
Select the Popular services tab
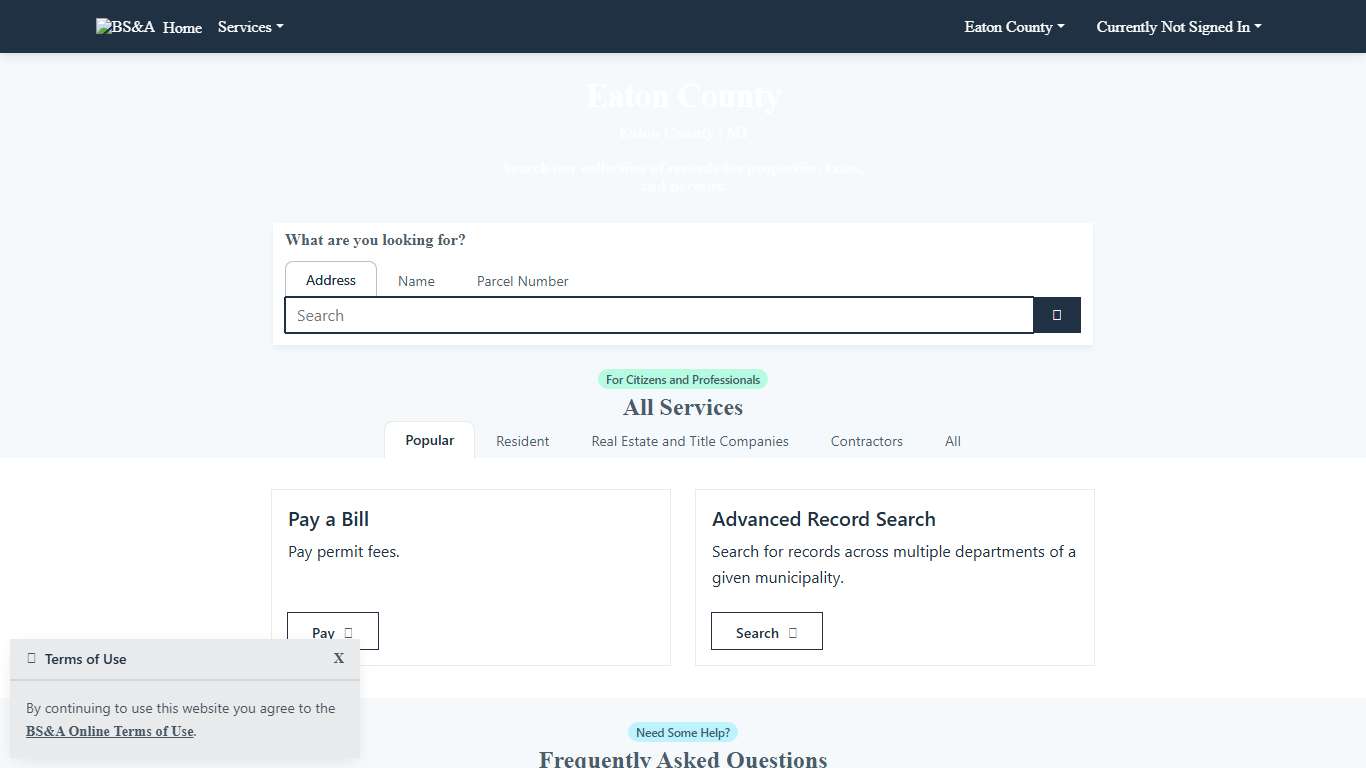pyautogui.click(x=429, y=440)
